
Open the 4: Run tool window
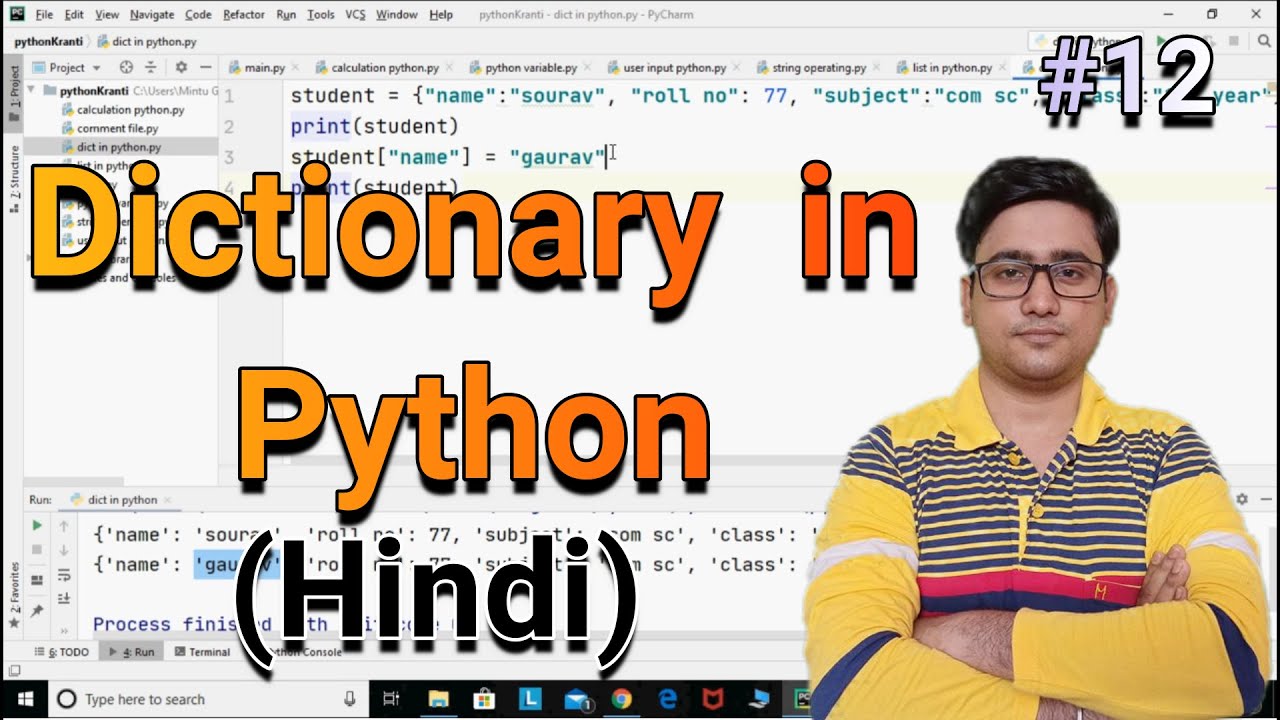pyautogui.click(x=131, y=652)
